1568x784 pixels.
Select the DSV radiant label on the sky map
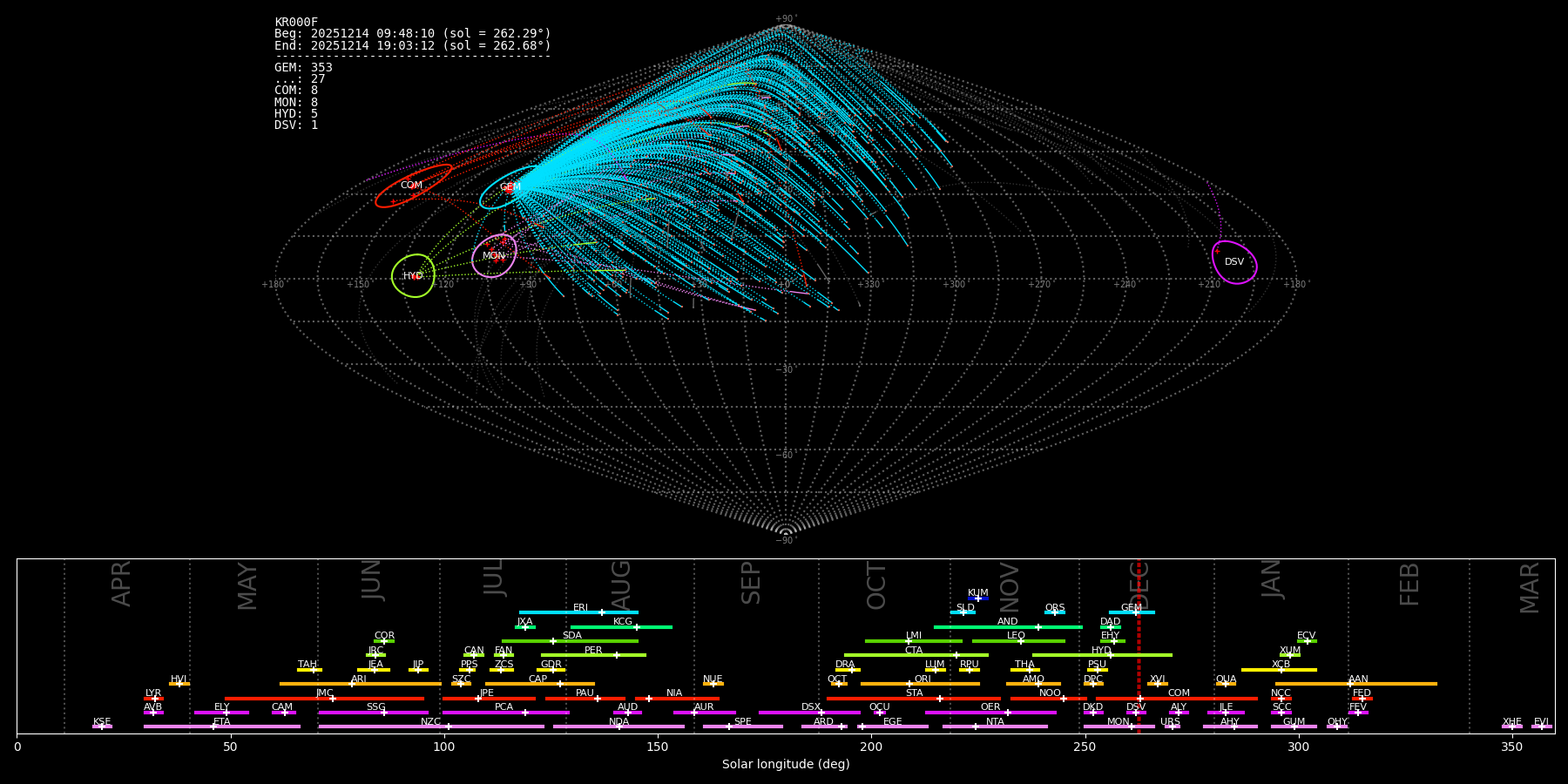click(1234, 262)
